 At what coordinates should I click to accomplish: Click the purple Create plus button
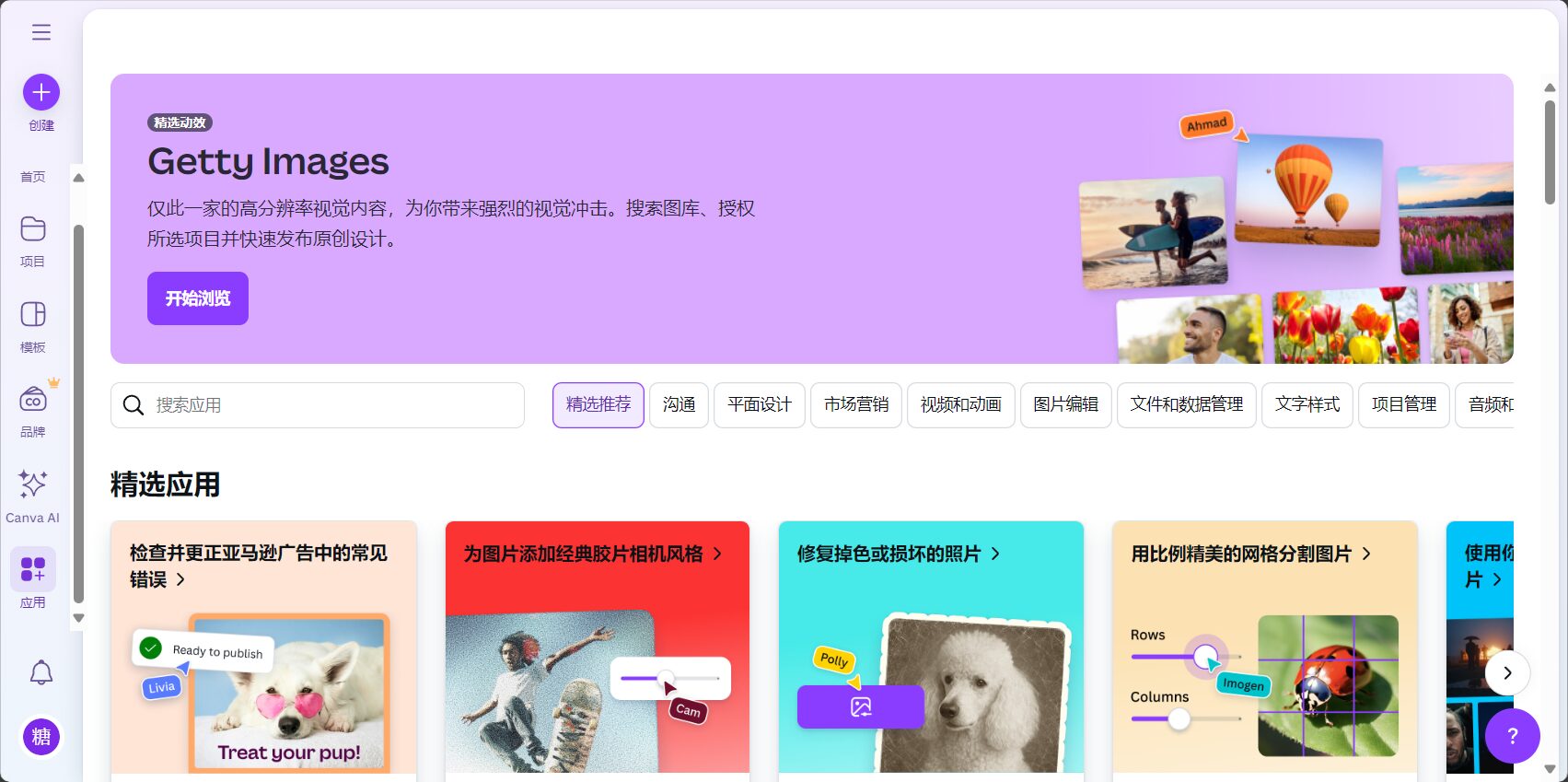pyautogui.click(x=41, y=92)
